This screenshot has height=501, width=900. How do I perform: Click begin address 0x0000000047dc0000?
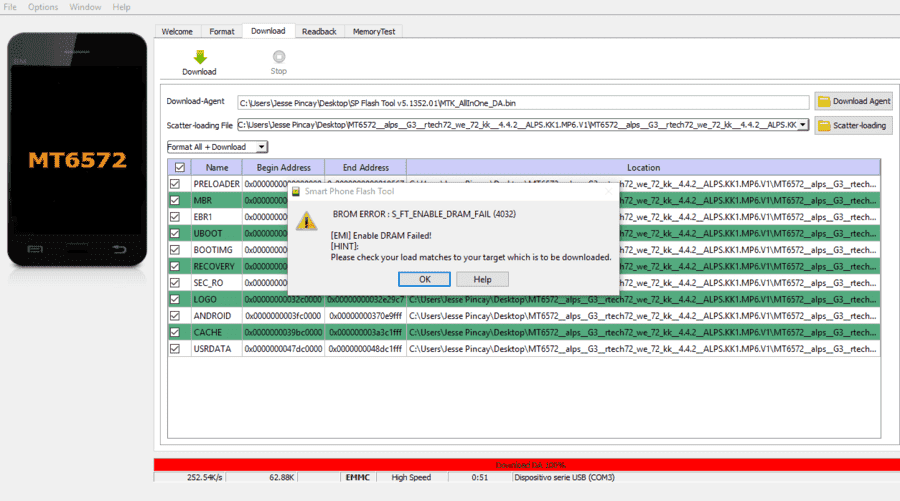[284, 349]
